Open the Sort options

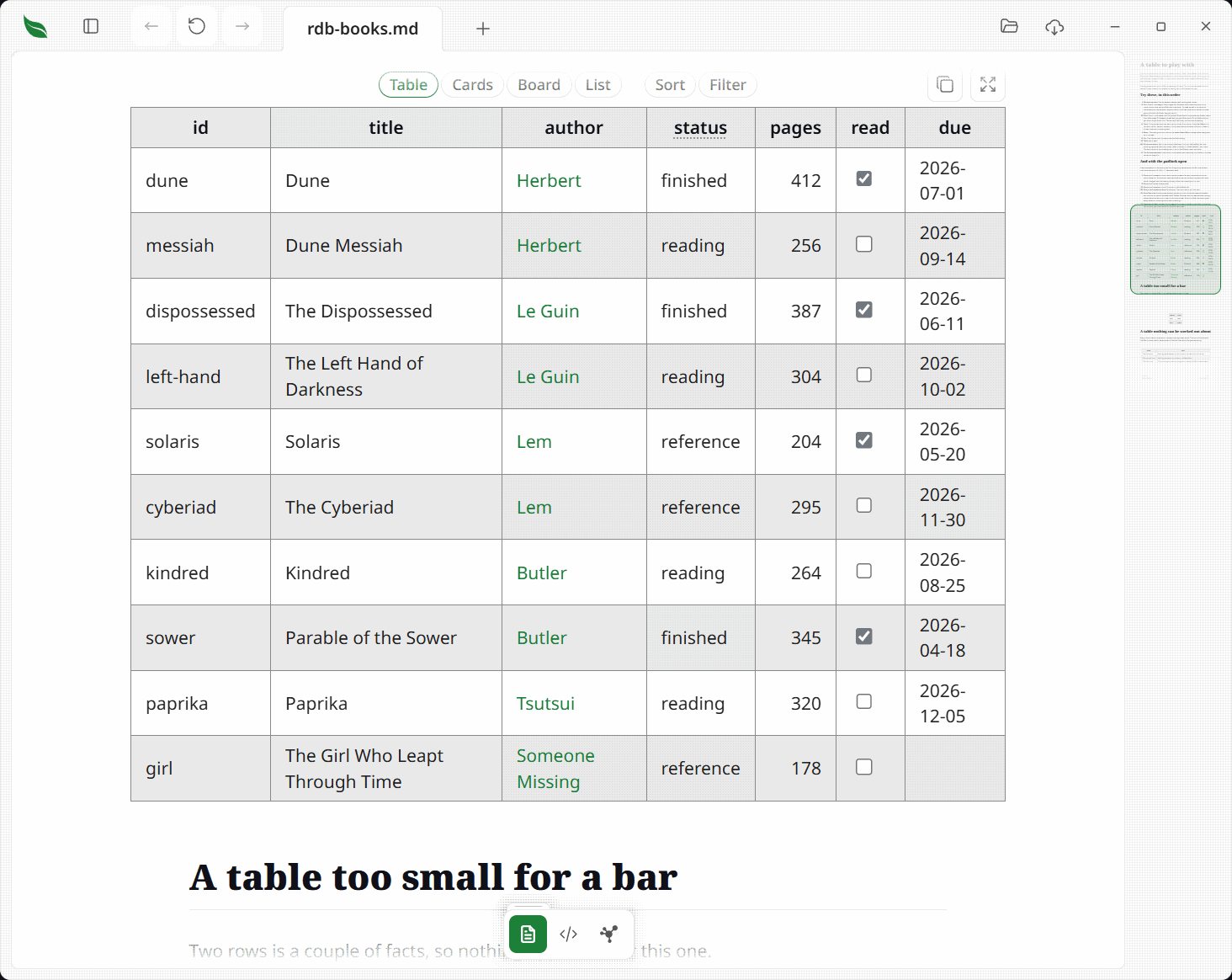tap(670, 85)
